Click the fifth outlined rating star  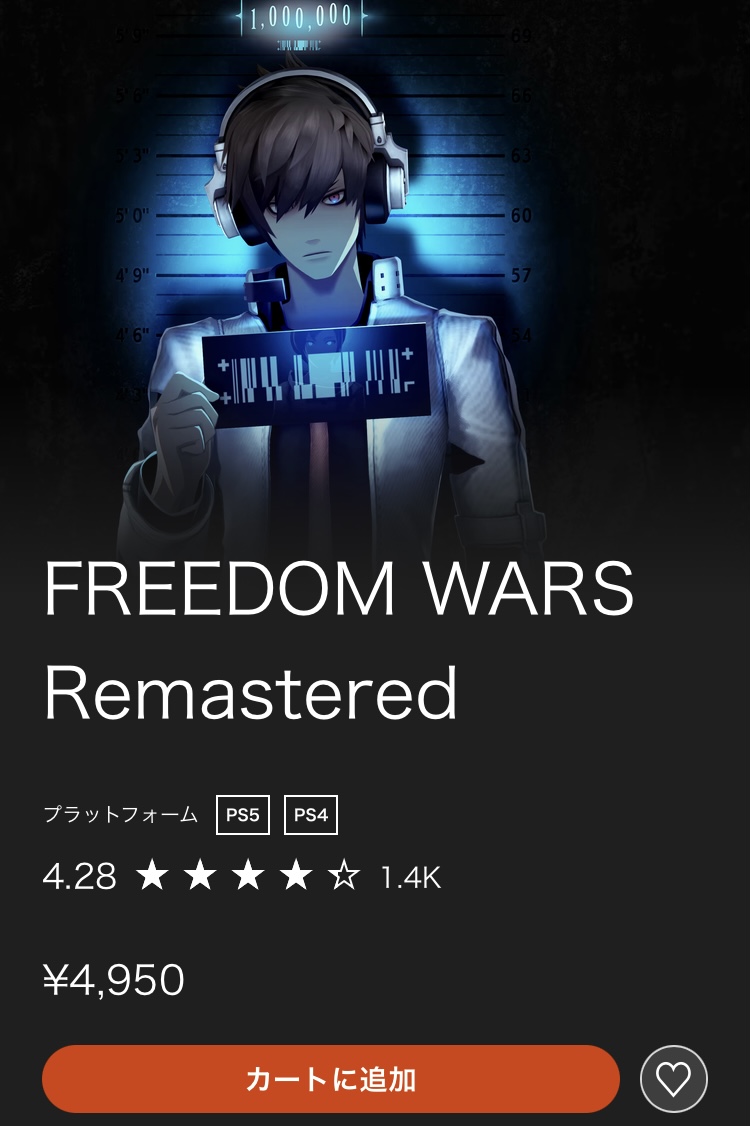coord(344,876)
